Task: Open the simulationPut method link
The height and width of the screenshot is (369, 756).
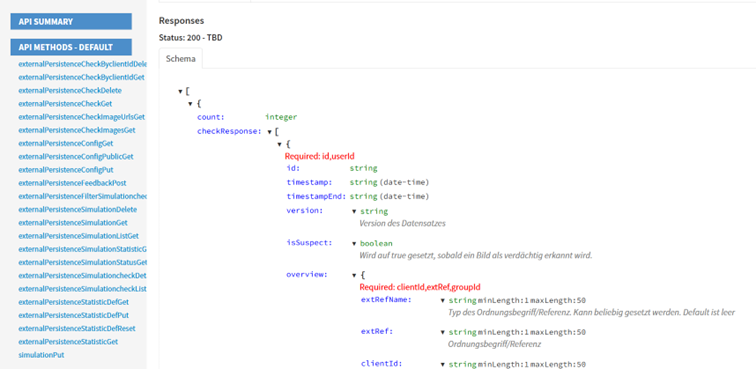Action: (41, 355)
